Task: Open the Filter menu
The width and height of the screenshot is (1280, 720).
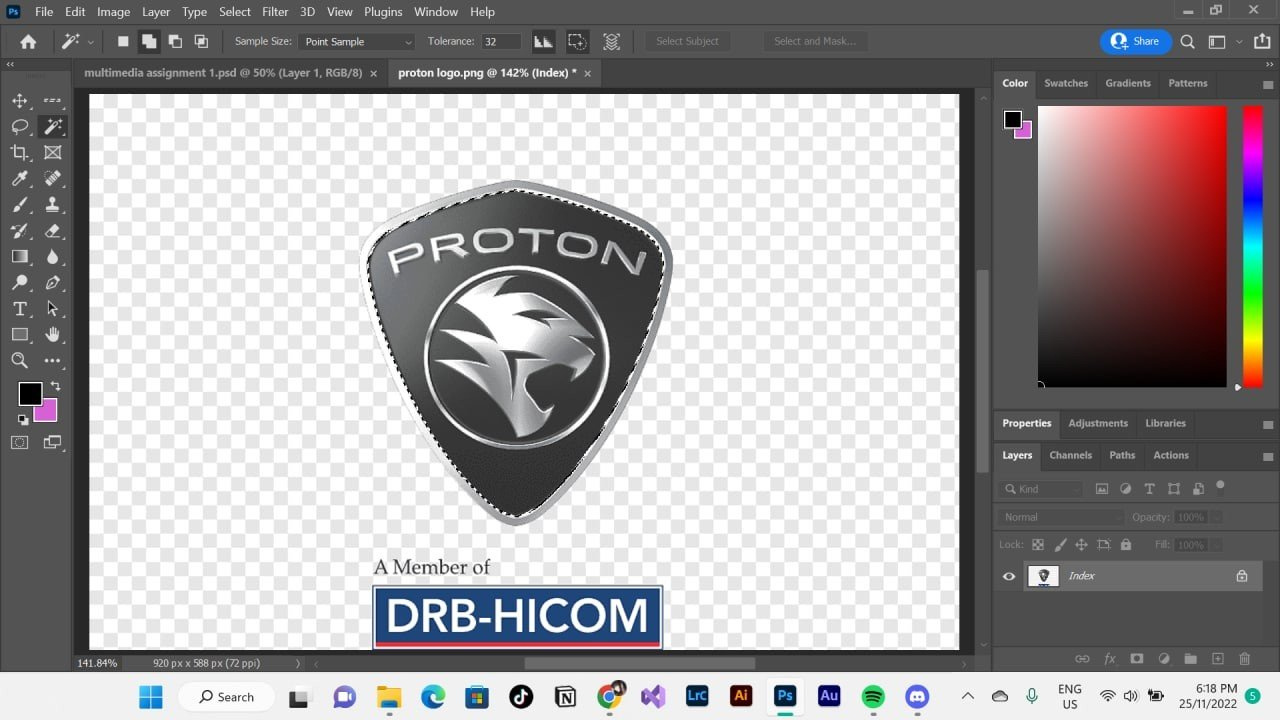Action: coord(275,12)
